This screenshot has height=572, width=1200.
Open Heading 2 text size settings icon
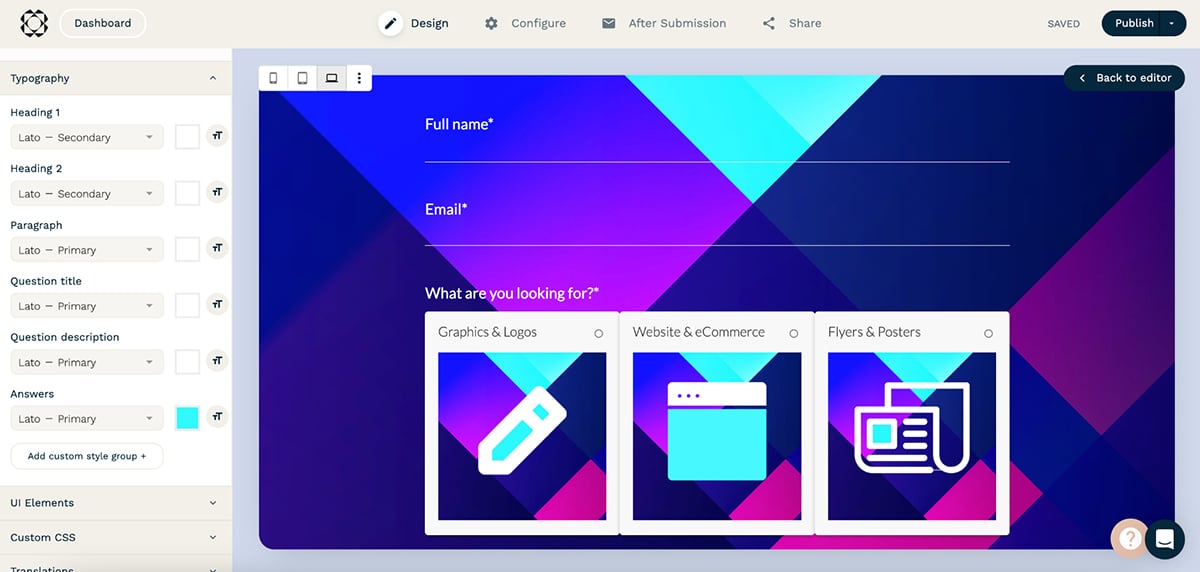tap(217, 192)
